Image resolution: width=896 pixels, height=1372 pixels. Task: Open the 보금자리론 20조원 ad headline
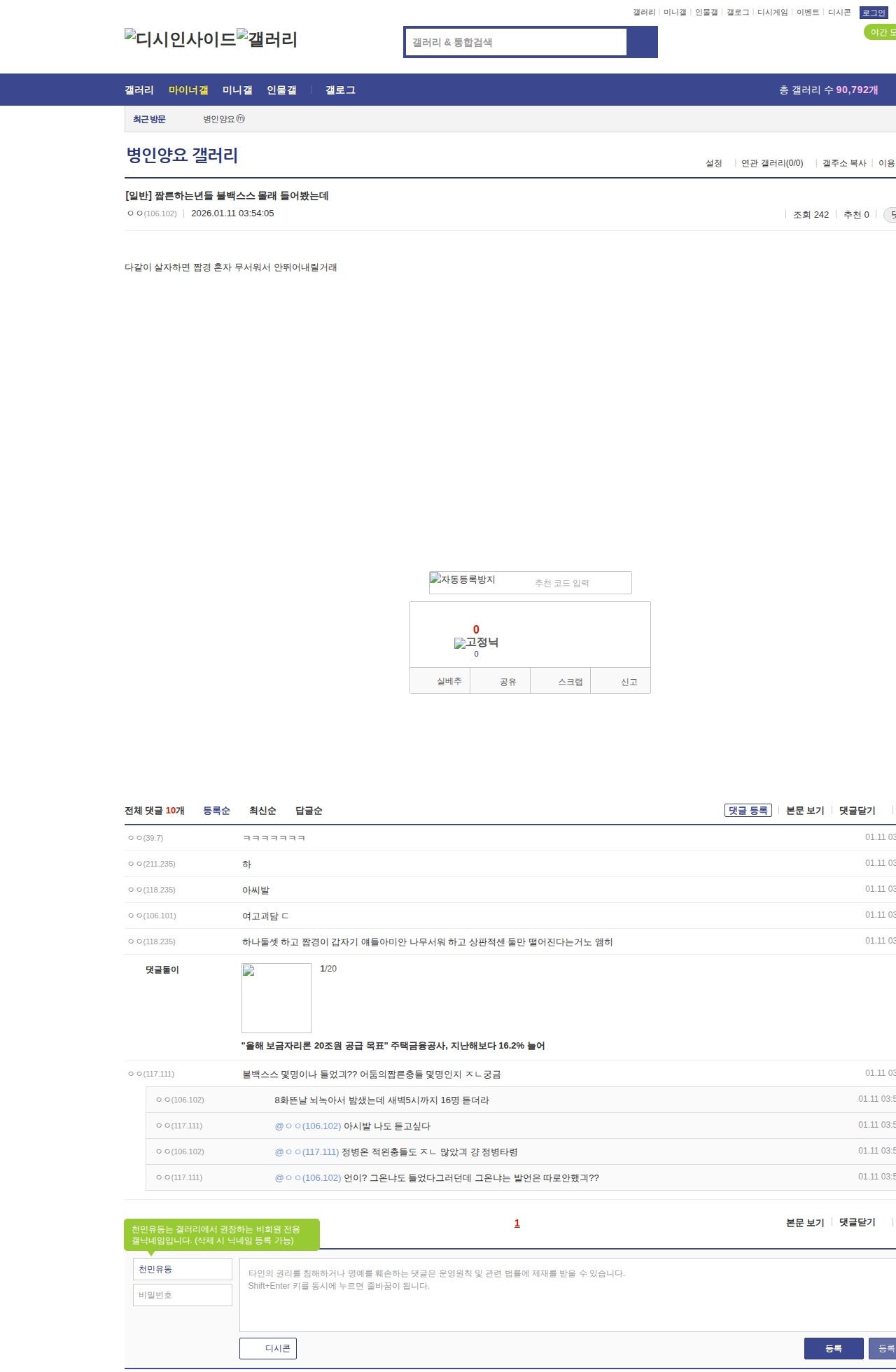[393, 1046]
